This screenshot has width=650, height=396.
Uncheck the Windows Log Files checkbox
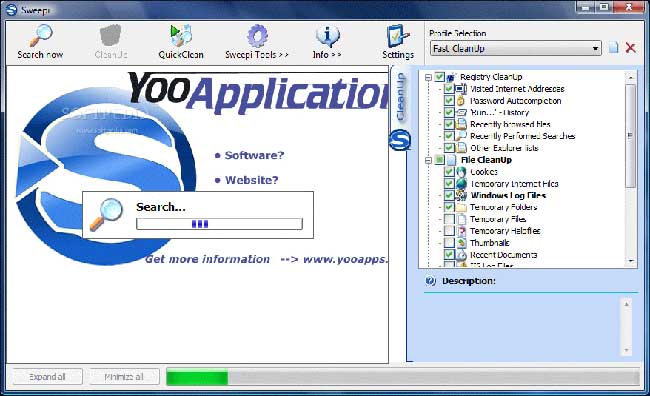click(449, 195)
